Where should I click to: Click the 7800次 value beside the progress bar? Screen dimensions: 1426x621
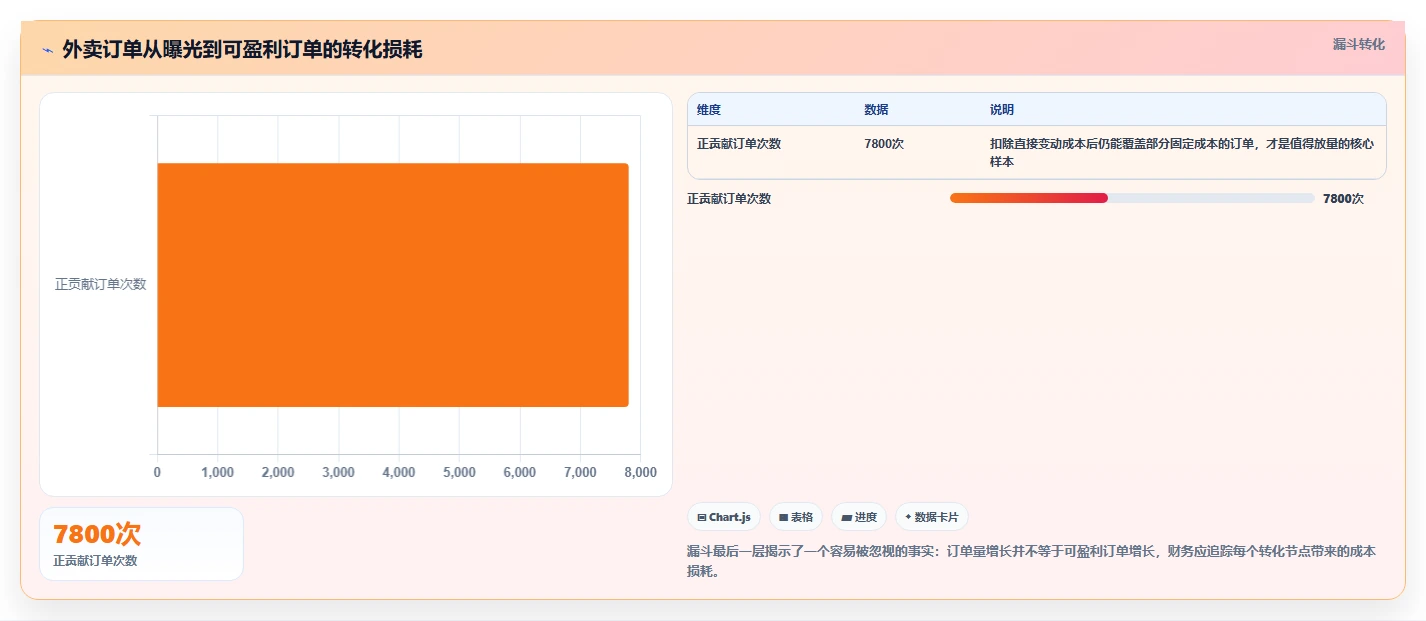[x=1343, y=199]
